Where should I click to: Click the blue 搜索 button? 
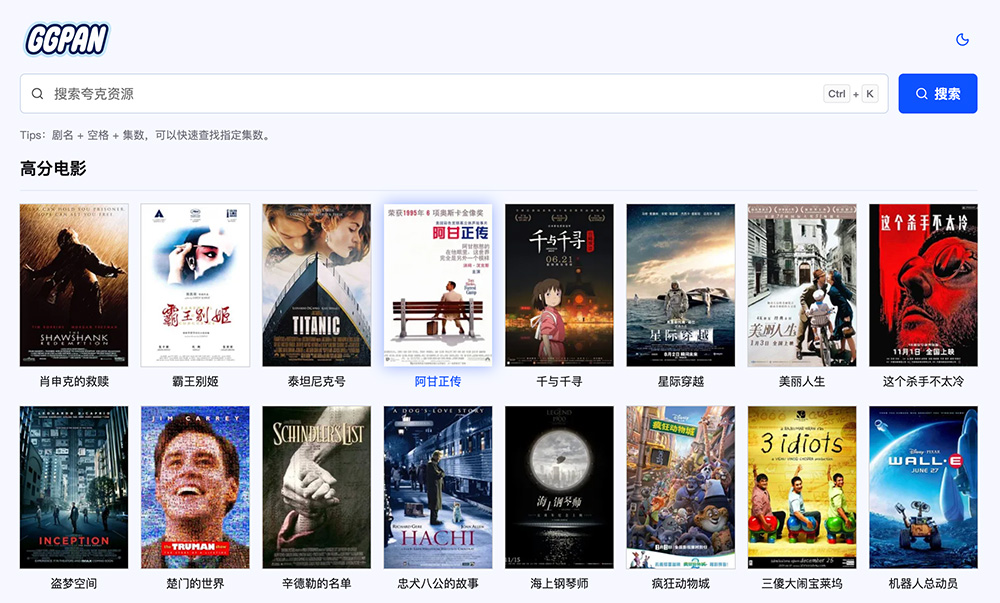click(x=938, y=94)
